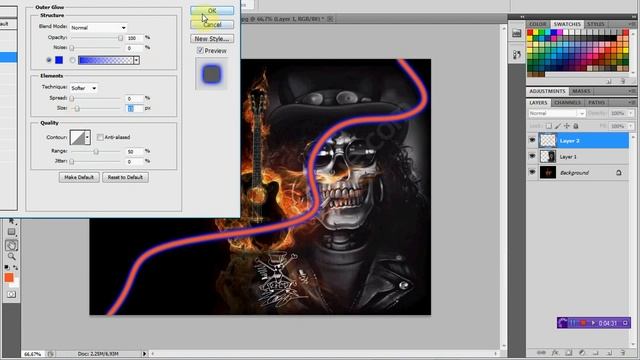
Task: Switch to the Masks panel tab
Action: click(x=581, y=91)
